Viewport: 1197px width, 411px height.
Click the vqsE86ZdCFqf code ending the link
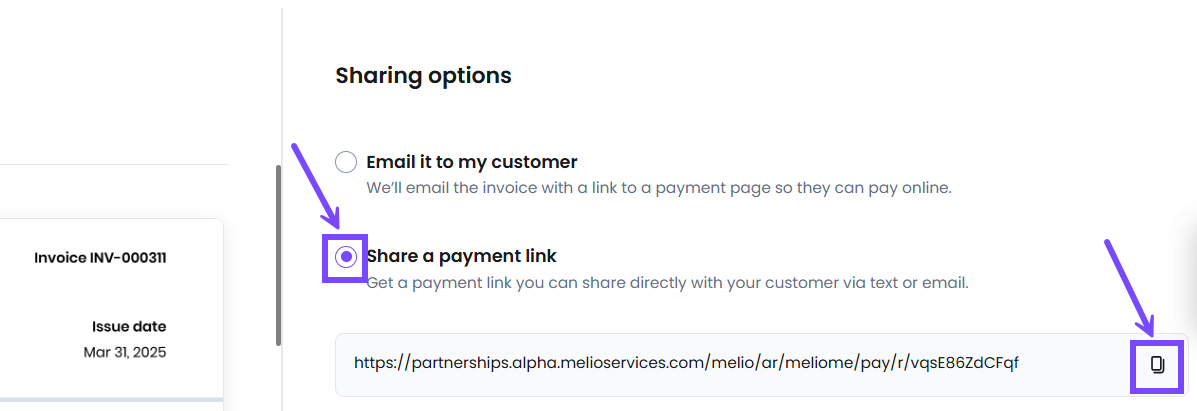pyautogui.click(x=965, y=362)
